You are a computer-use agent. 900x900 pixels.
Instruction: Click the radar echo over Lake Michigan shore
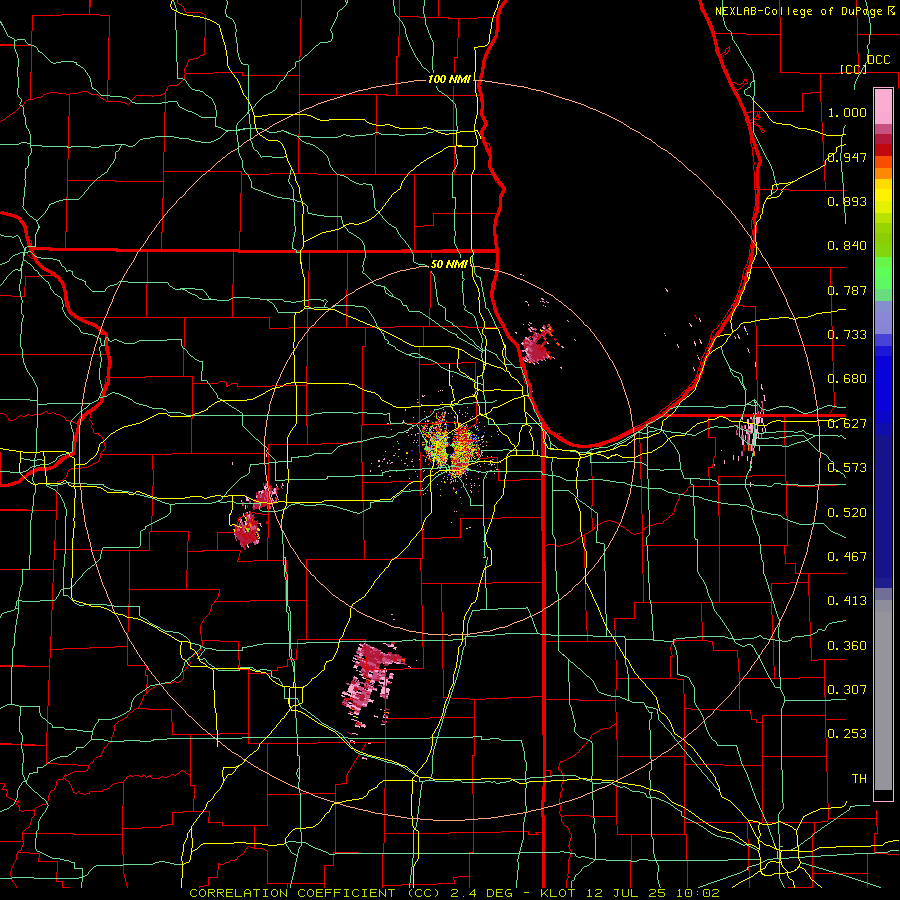pos(538,346)
